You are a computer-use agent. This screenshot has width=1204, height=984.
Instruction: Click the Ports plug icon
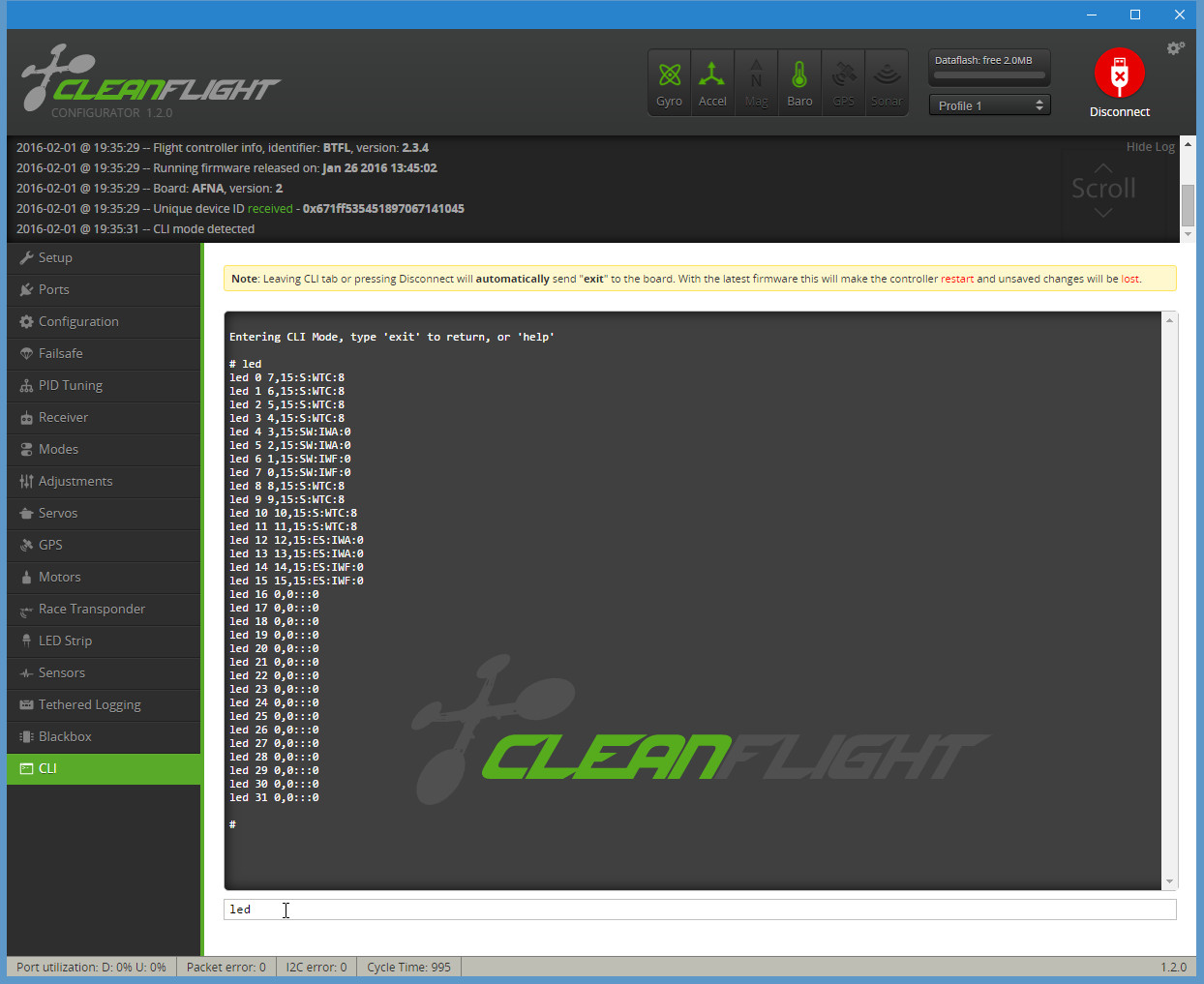tap(26, 290)
